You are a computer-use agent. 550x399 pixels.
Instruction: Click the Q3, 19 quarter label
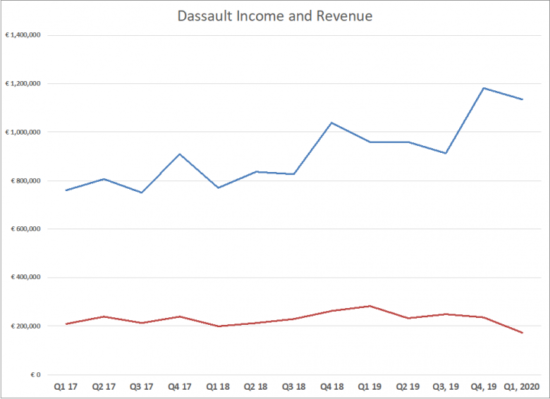click(446, 387)
